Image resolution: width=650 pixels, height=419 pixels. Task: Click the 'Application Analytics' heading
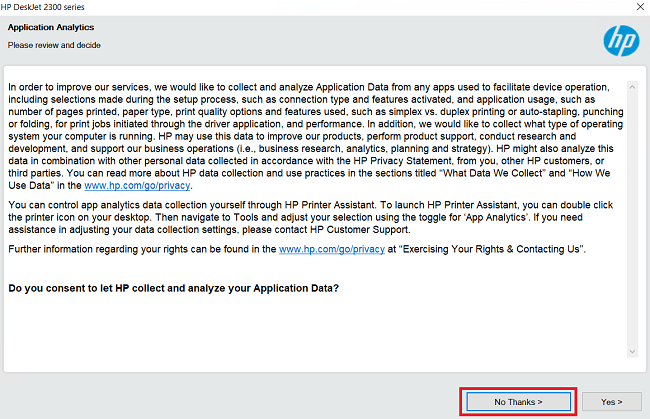coord(51,27)
